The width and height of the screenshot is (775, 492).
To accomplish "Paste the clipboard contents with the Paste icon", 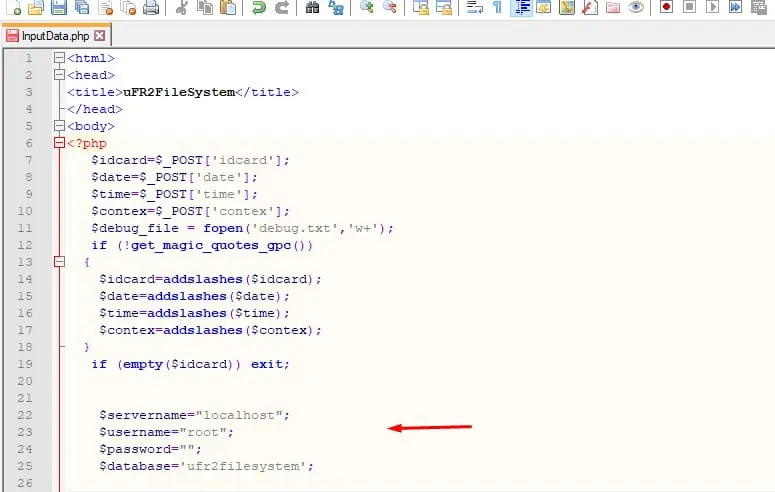I will [x=228, y=7].
